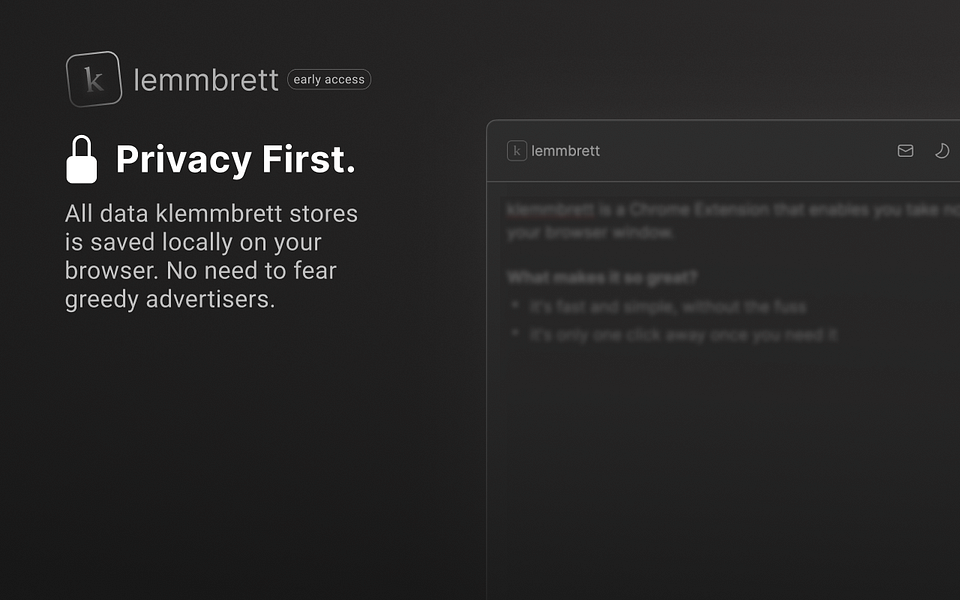The image size is (960, 600).
Task: Click the 'Privacy First.' heading
Action: point(235,159)
